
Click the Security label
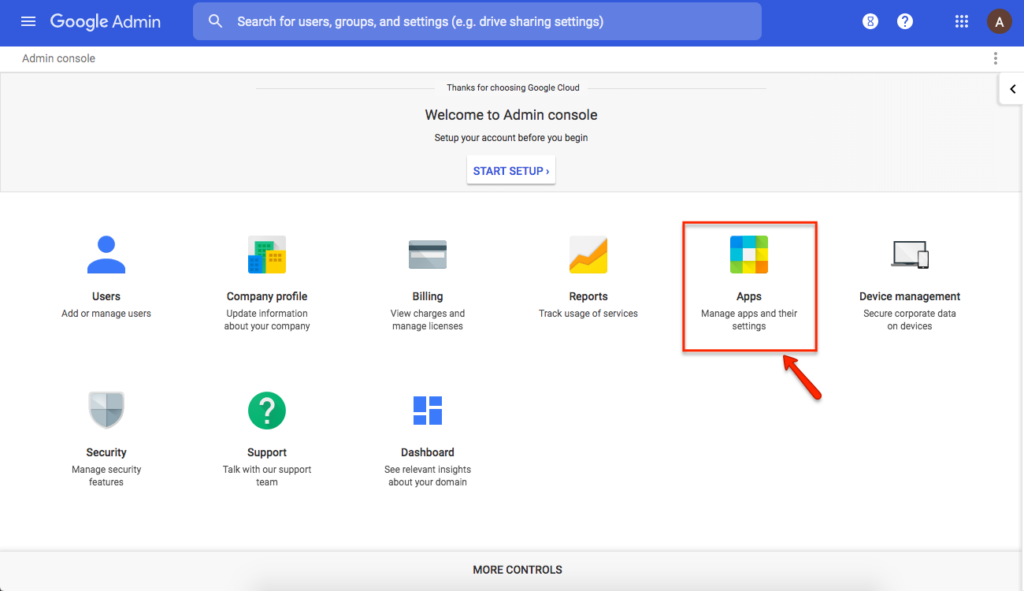tap(106, 453)
